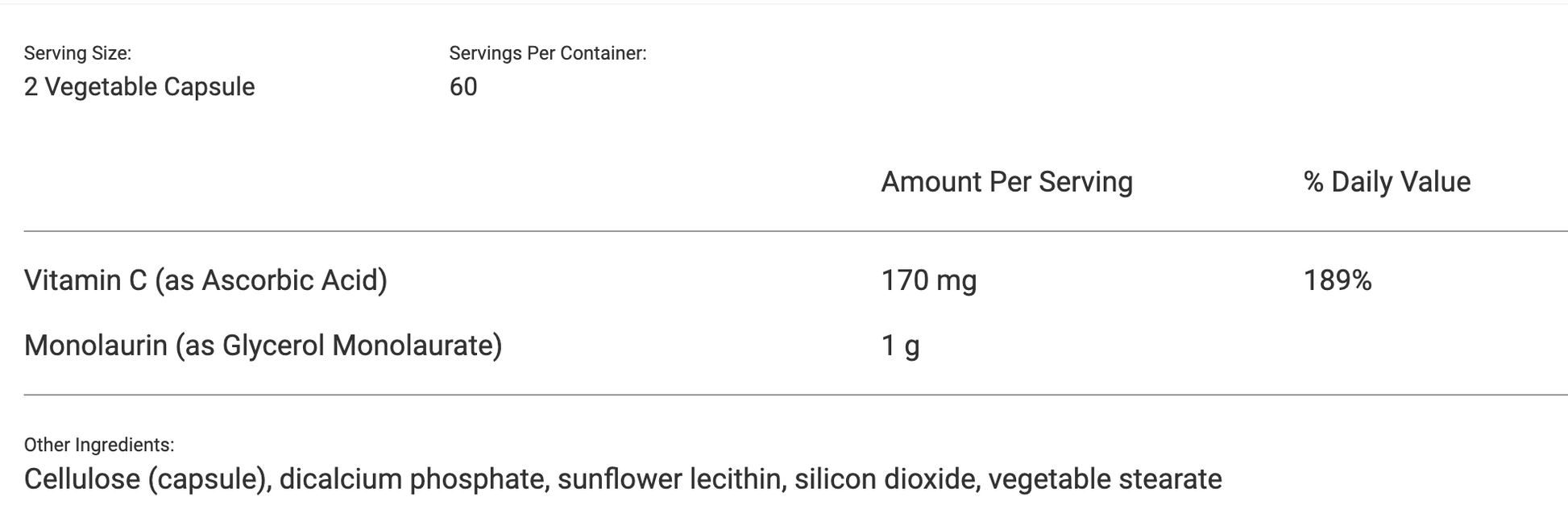This screenshot has width=1568, height=526.
Task: Select Monolaurin (as Glycerol Monolaurate) row
Action: tap(796, 346)
